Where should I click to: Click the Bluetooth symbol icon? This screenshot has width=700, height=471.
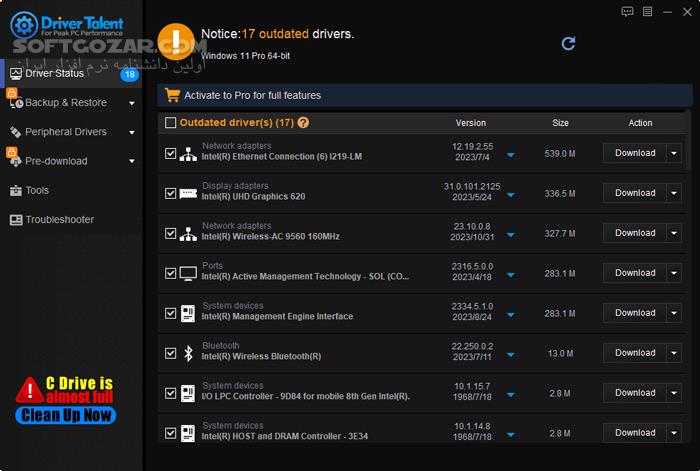(x=188, y=353)
